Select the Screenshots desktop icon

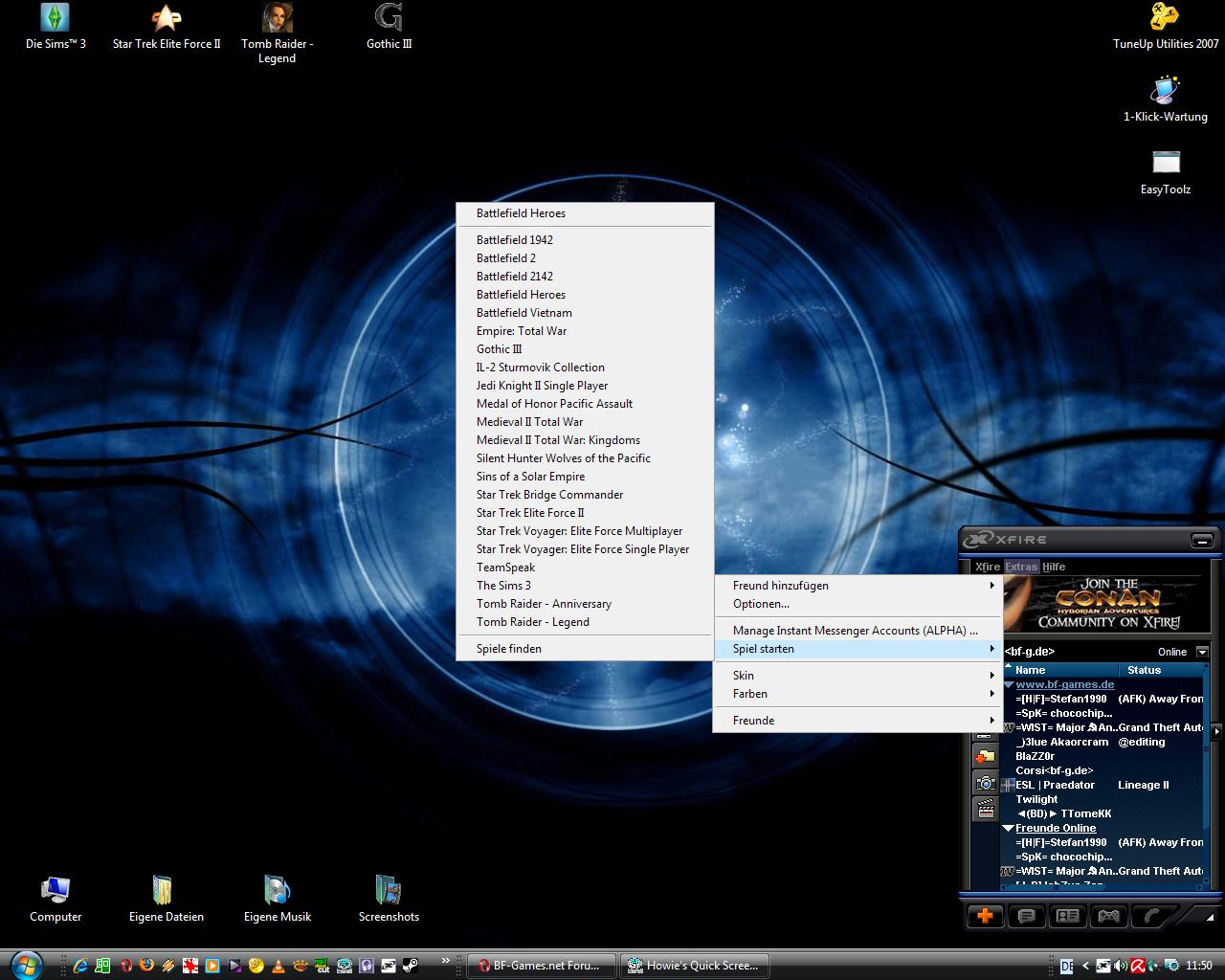pyautogui.click(x=389, y=900)
